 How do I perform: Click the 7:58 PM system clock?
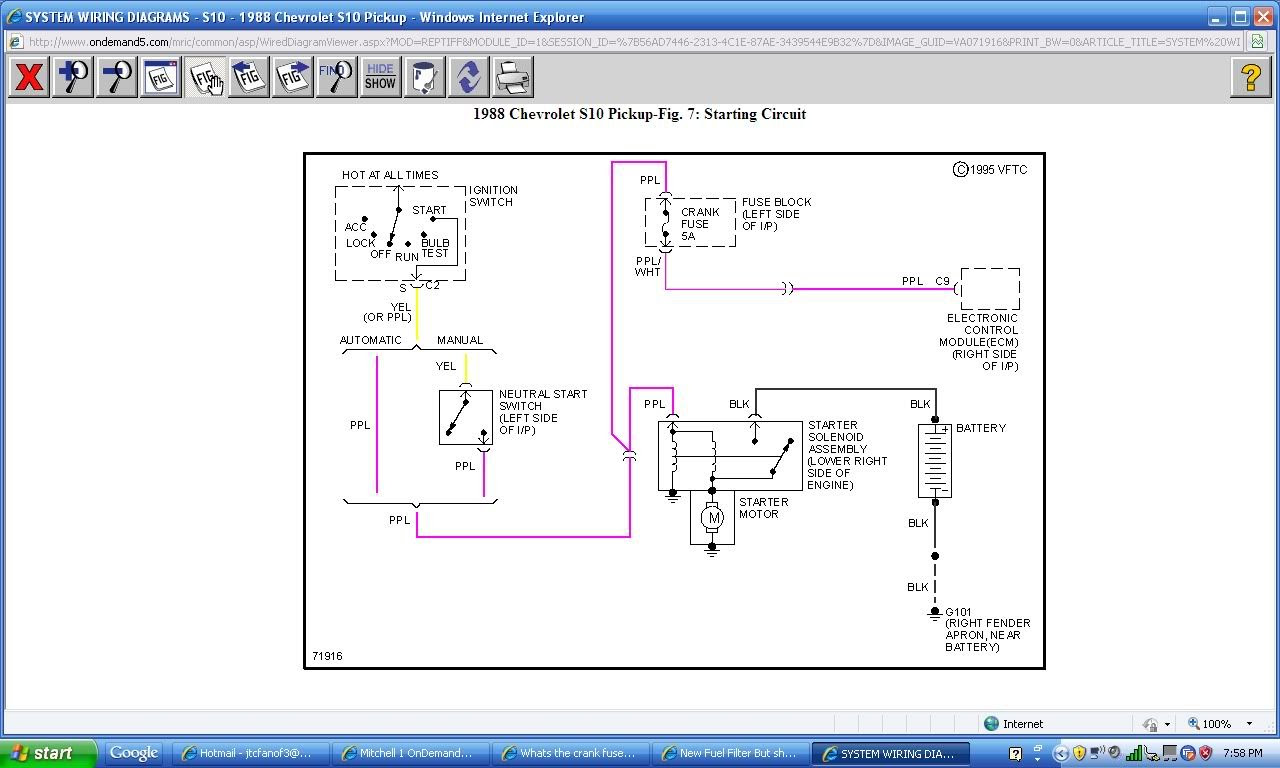click(1243, 754)
